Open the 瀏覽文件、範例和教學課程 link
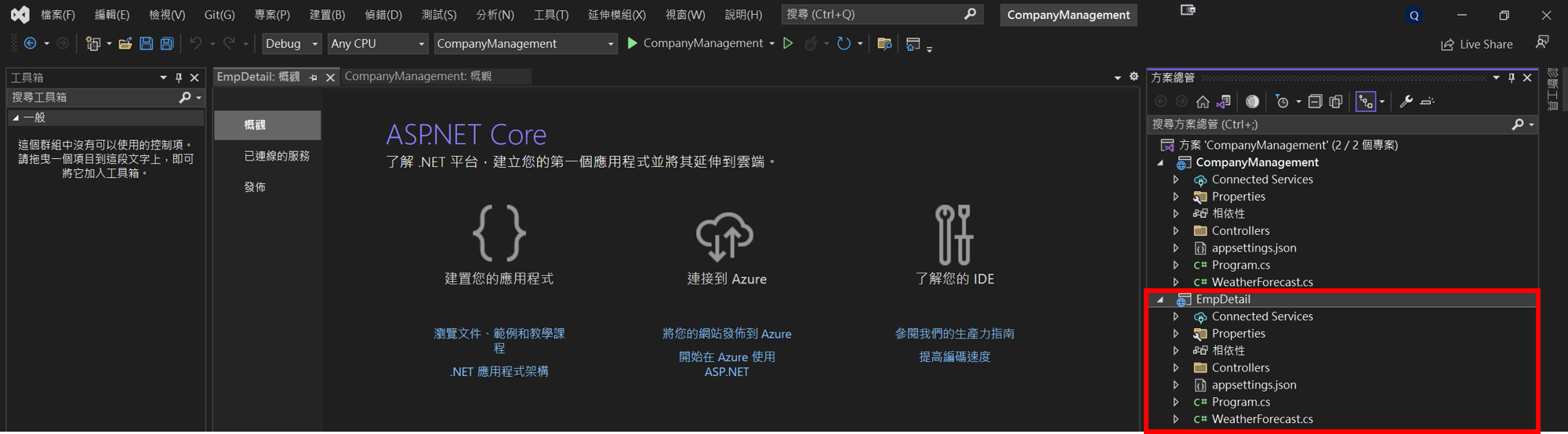1568x434 pixels. tap(499, 341)
